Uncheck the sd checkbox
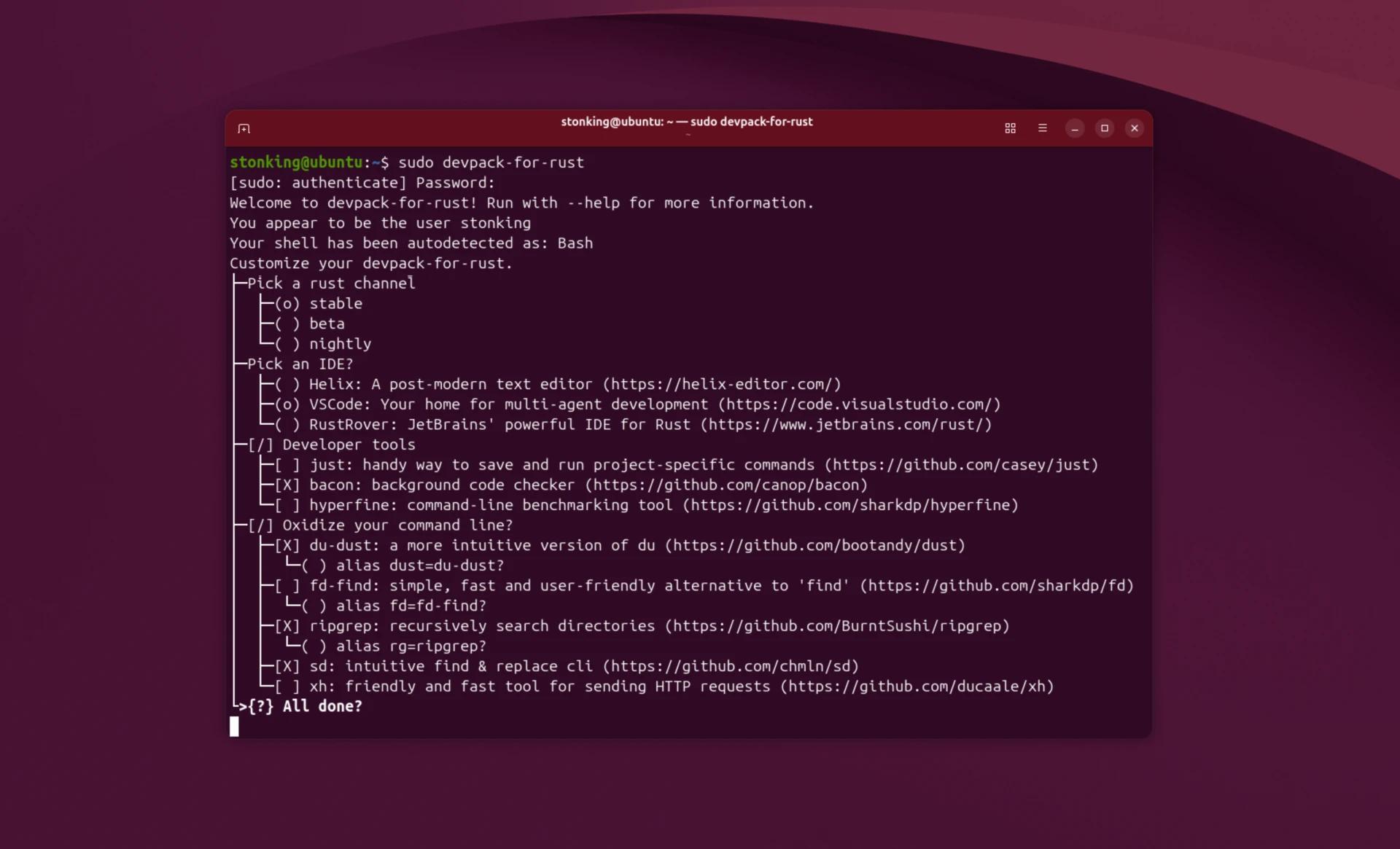 click(x=287, y=667)
